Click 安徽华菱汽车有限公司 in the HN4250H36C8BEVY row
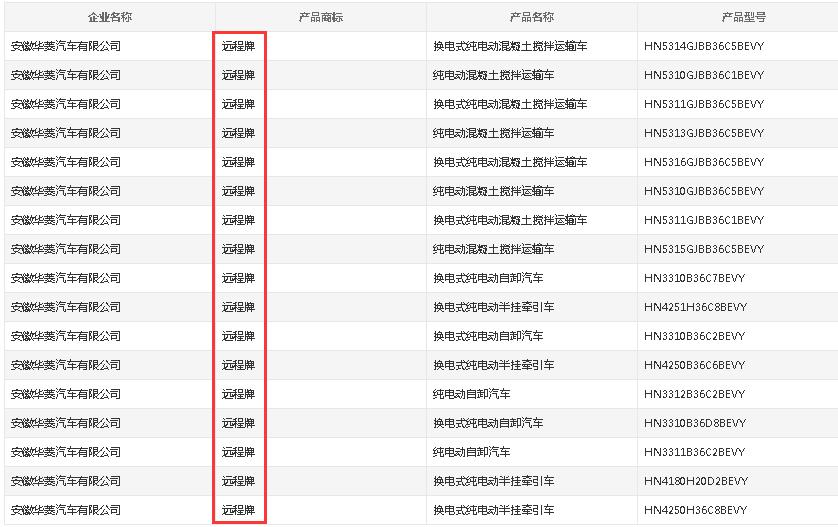 tap(66, 510)
